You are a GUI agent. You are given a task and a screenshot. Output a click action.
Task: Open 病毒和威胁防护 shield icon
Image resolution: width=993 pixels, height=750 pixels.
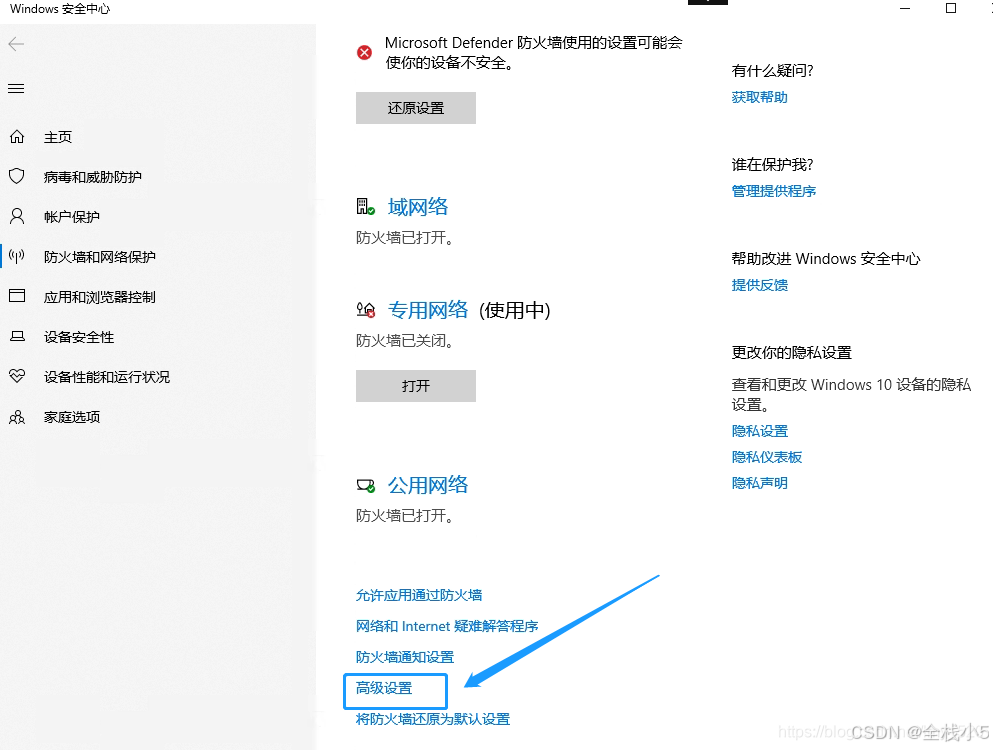[16, 177]
